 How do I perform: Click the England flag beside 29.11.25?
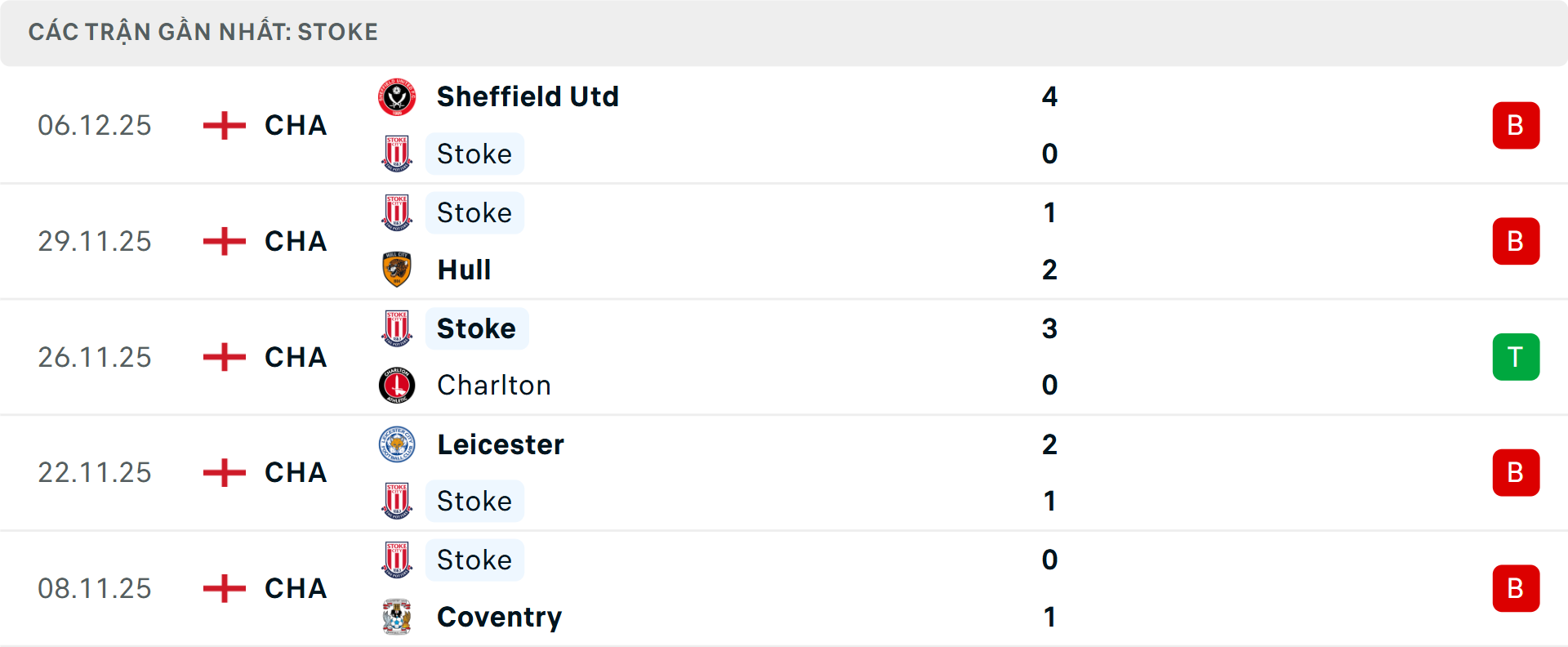coord(225,241)
